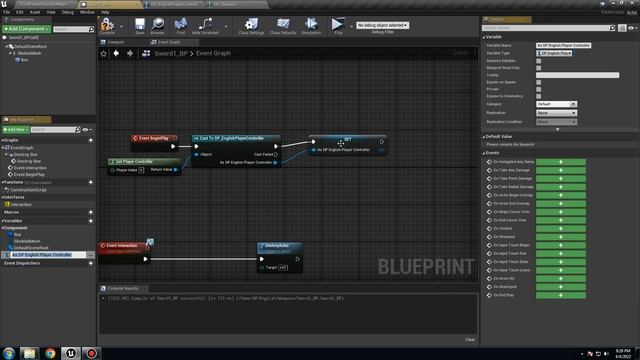Collapse the Events section in Details
Viewport: 640px width, 360px height.
pyautogui.click(x=484, y=153)
